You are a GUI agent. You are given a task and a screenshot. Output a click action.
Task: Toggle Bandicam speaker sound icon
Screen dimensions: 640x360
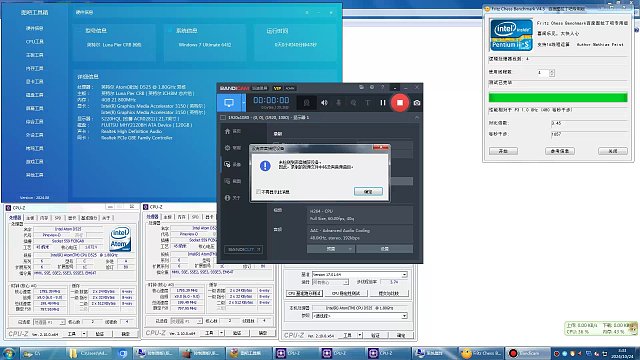pyautogui.click(x=324, y=103)
